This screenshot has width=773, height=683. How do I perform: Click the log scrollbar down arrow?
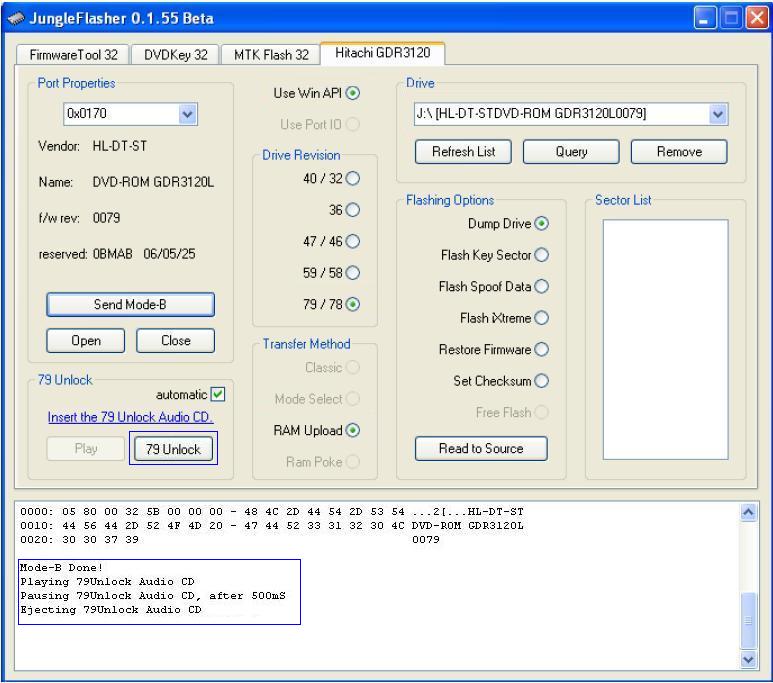click(x=749, y=660)
